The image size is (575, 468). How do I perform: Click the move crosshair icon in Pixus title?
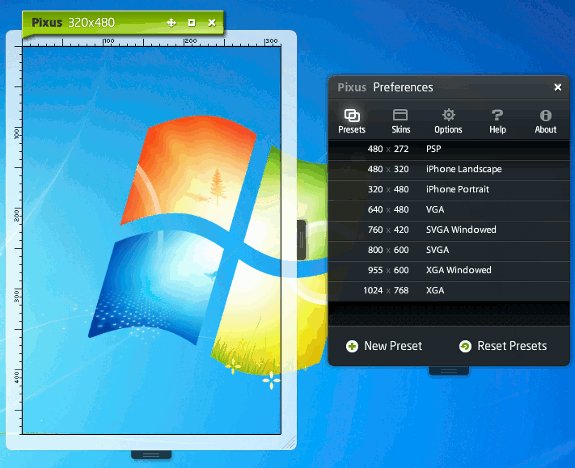[171, 23]
